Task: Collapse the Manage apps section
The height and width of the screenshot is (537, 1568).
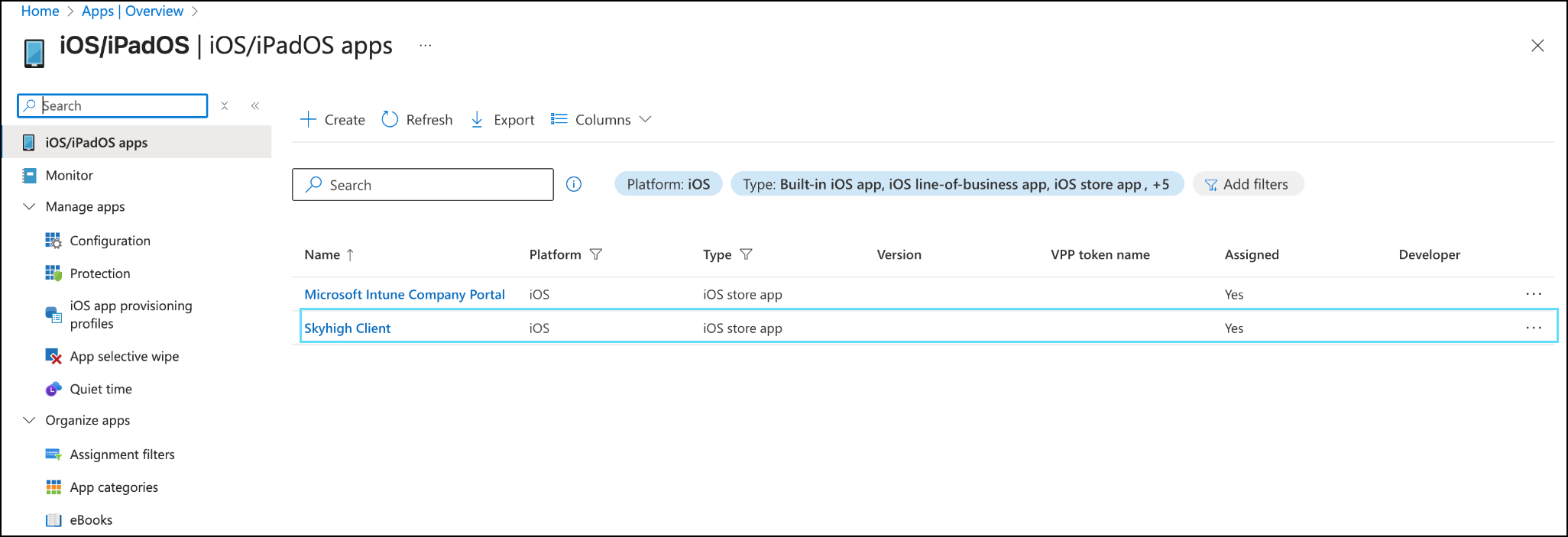Action: click(30, 207)
